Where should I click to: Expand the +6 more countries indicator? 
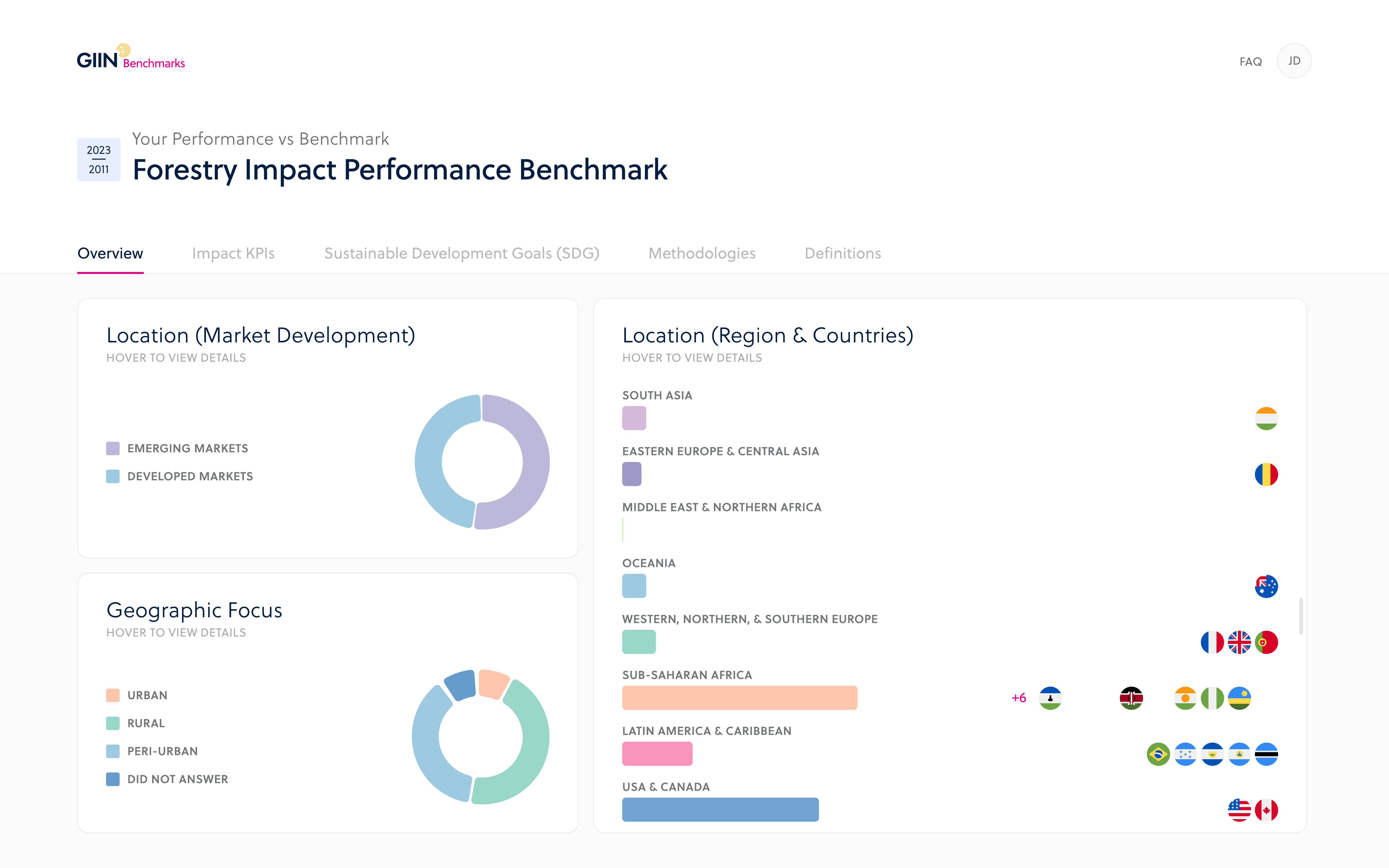[x=1019, y=698]
